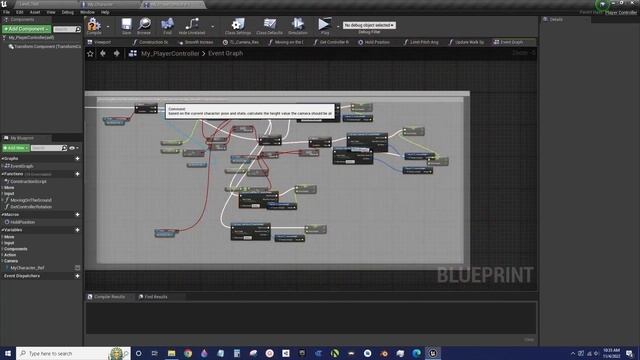Image resolution: width=640 pixels, height=360 pixels.
Task: Select MovingOnTheGround function in the tree
Action: [31, 200]
